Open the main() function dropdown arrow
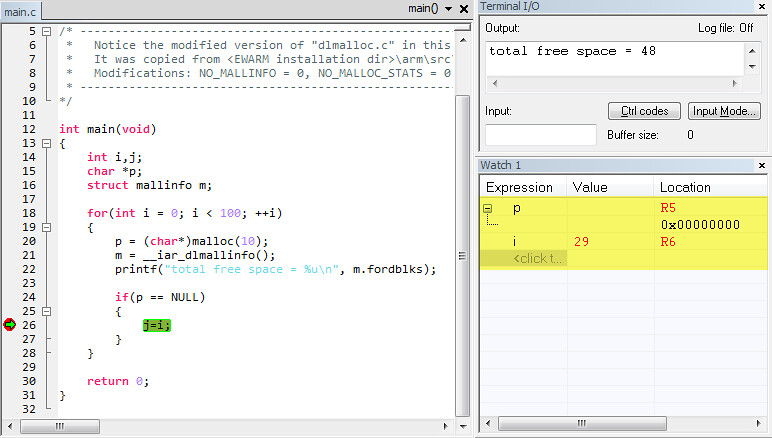 [x=449, y=9]
